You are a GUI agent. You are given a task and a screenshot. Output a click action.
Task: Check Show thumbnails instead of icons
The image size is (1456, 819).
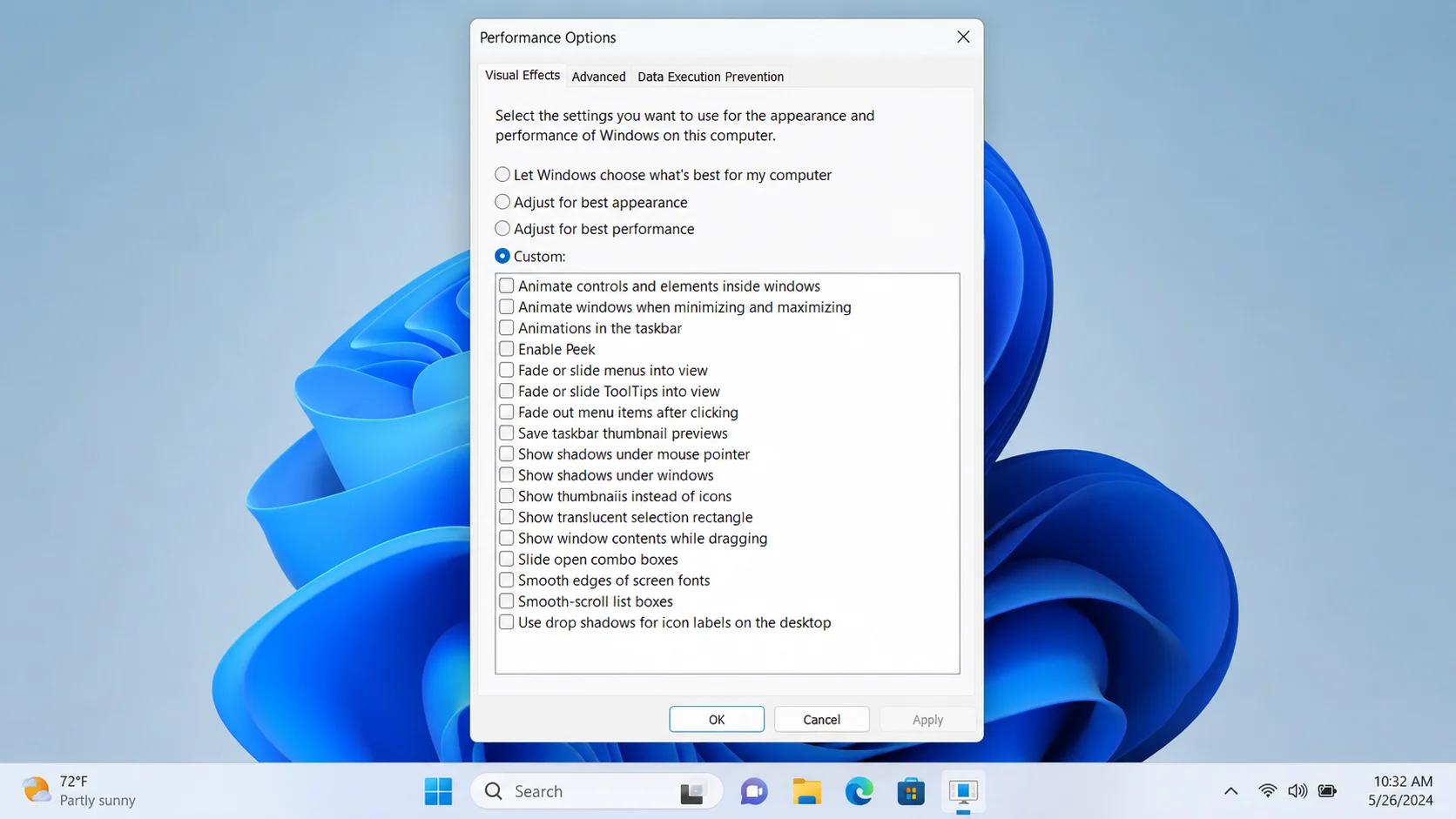pyautogui.click(x=506, y=495)
